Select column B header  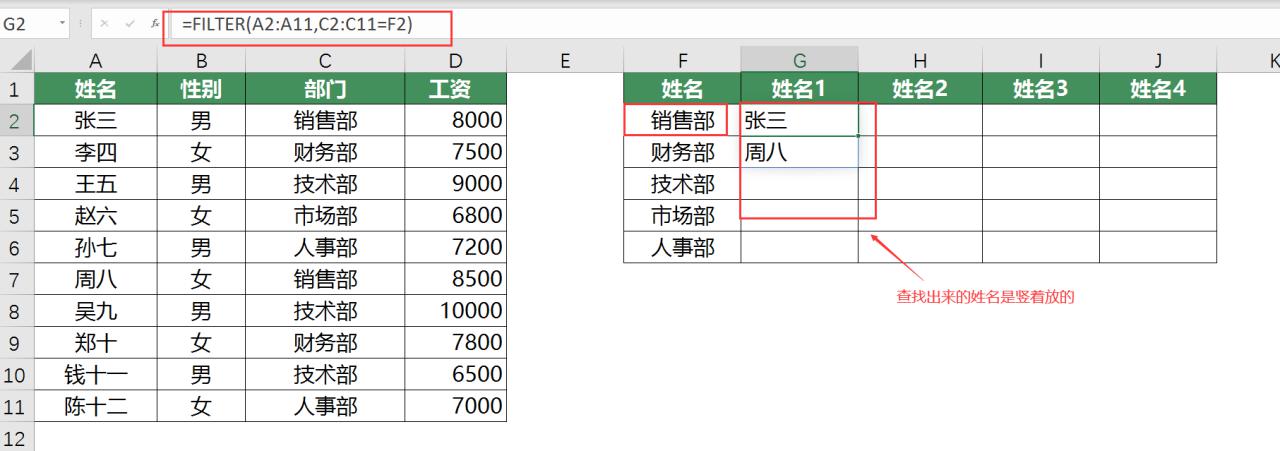tap(201, 60)
